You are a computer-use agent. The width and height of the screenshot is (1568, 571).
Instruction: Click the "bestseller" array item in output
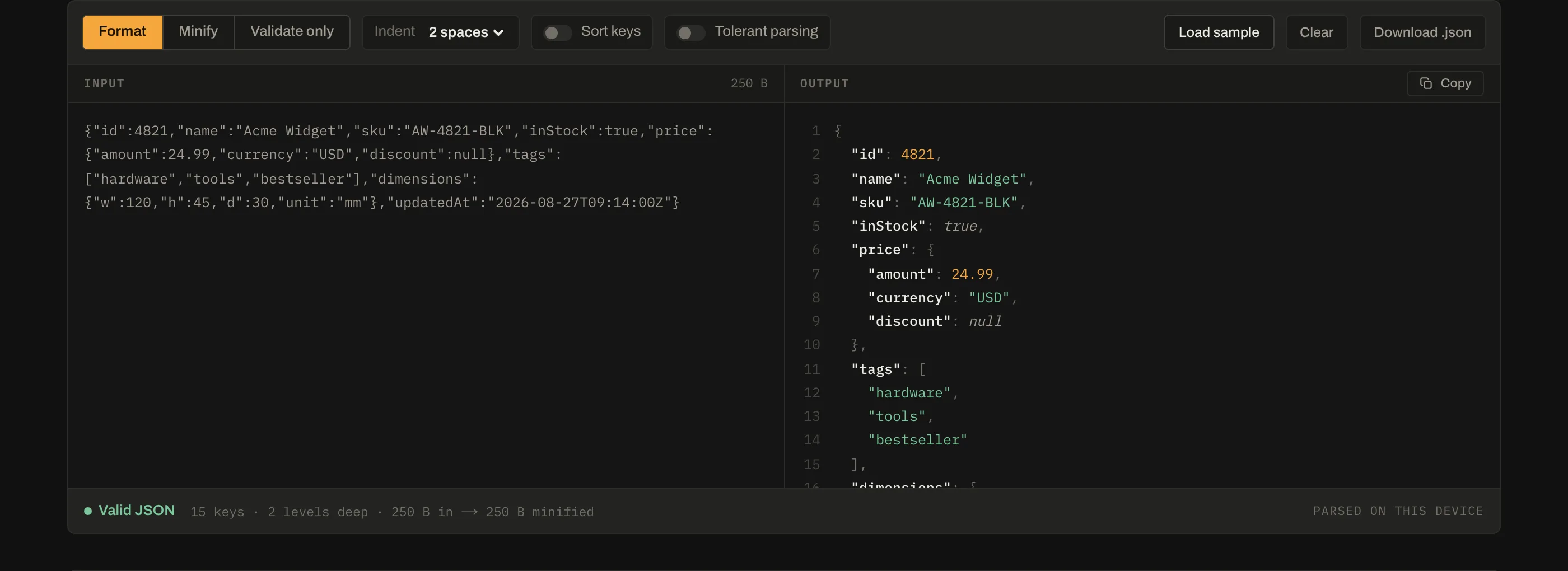tap(917, 440)
